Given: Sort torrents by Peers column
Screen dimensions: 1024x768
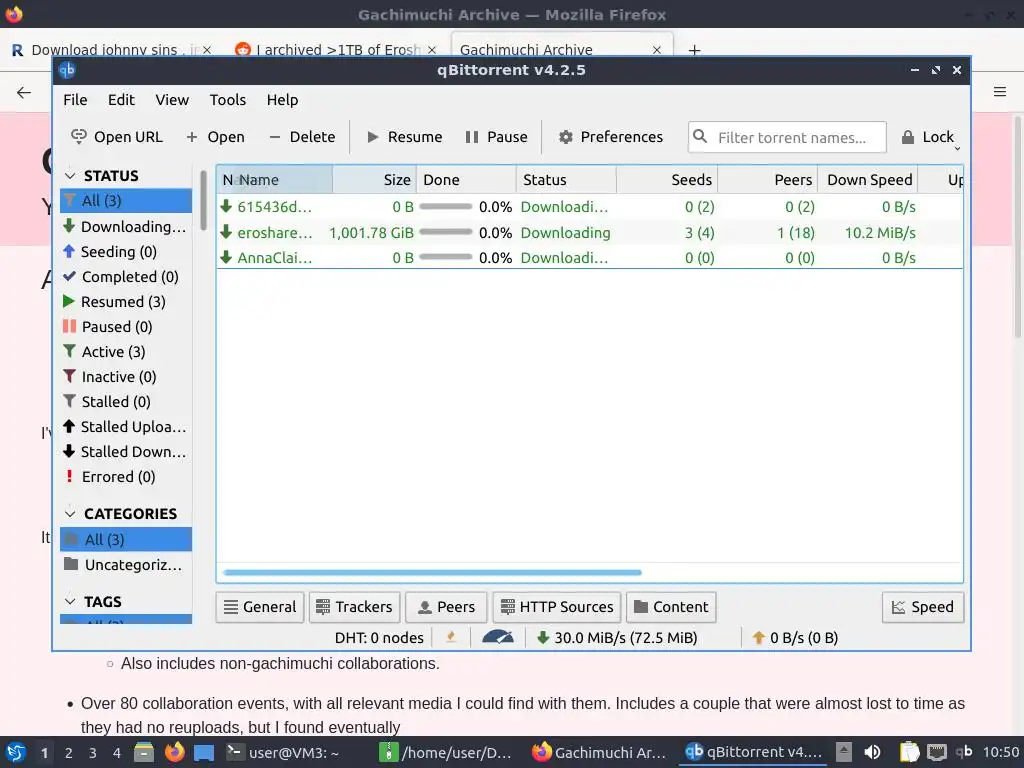Looking at the screenshot, I should point(767,180).
